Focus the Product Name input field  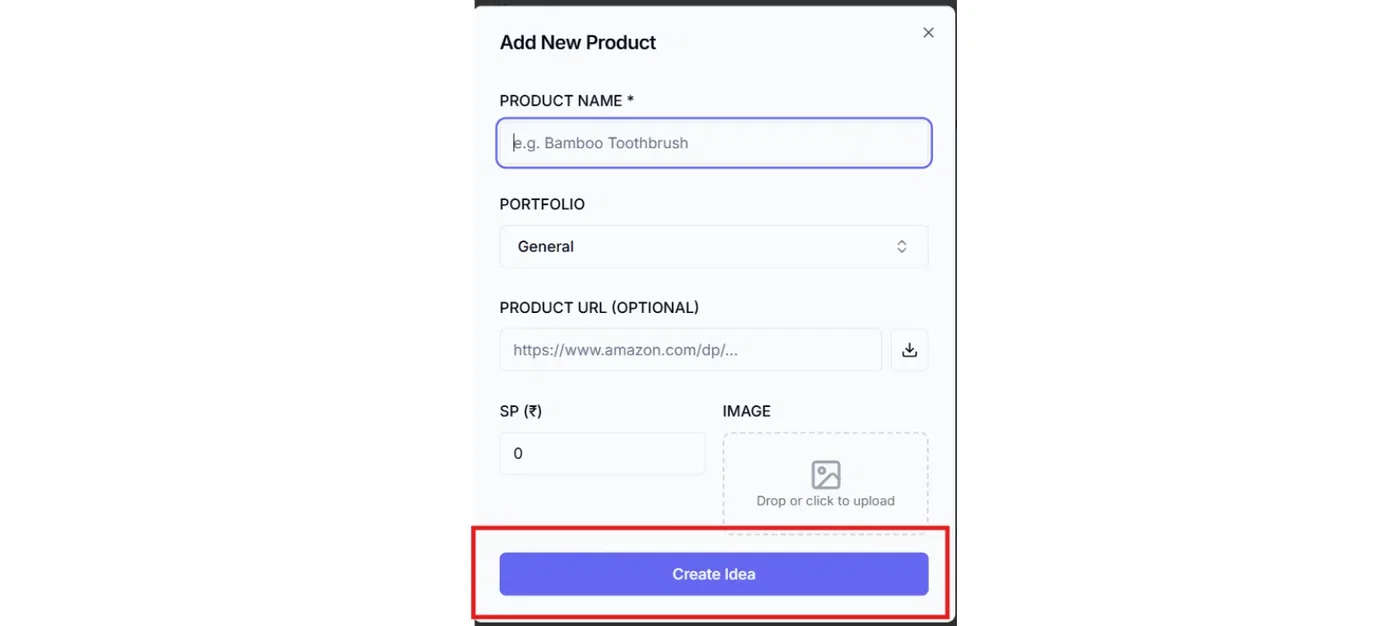(713, 143)
